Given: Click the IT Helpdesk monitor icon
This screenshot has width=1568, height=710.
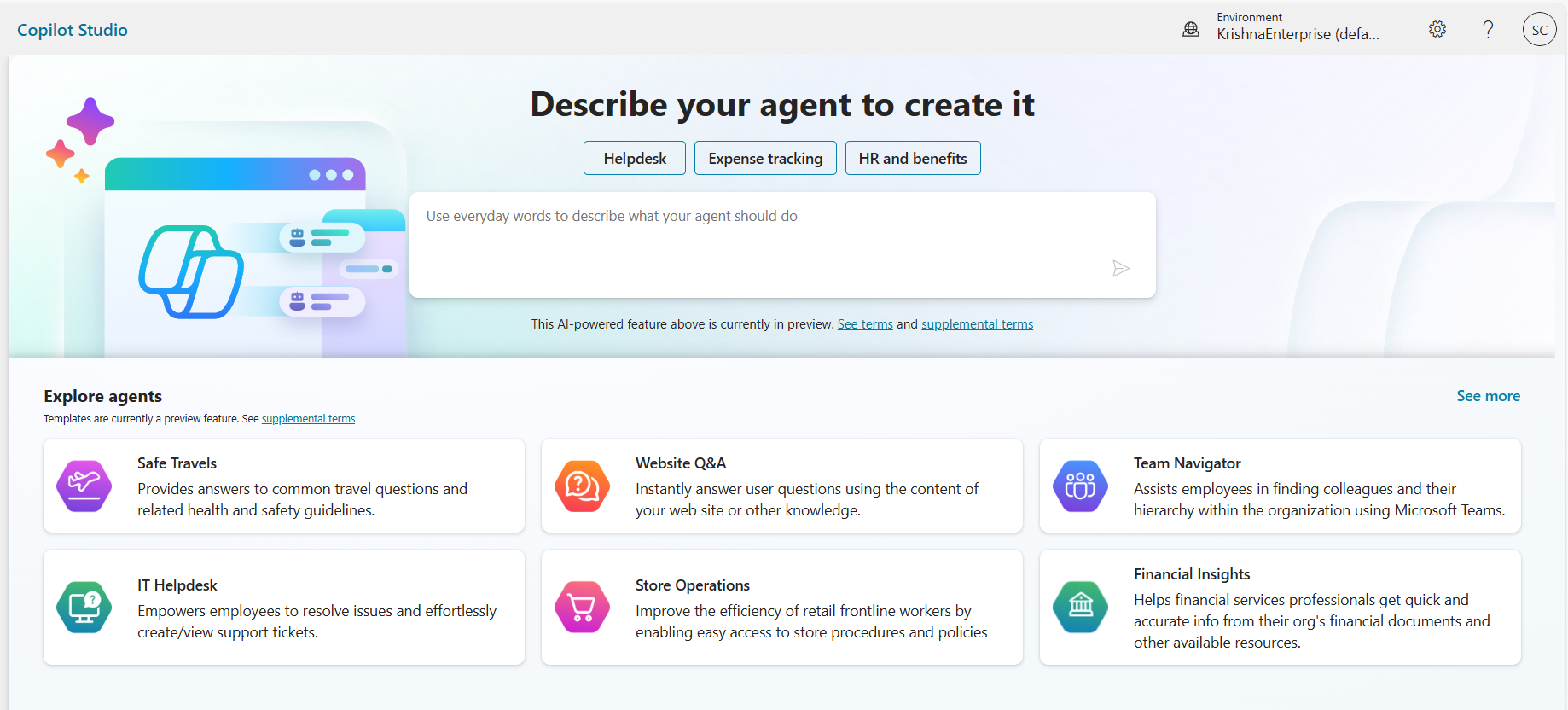Looking at the screenshot, I should tap(84, 607).
